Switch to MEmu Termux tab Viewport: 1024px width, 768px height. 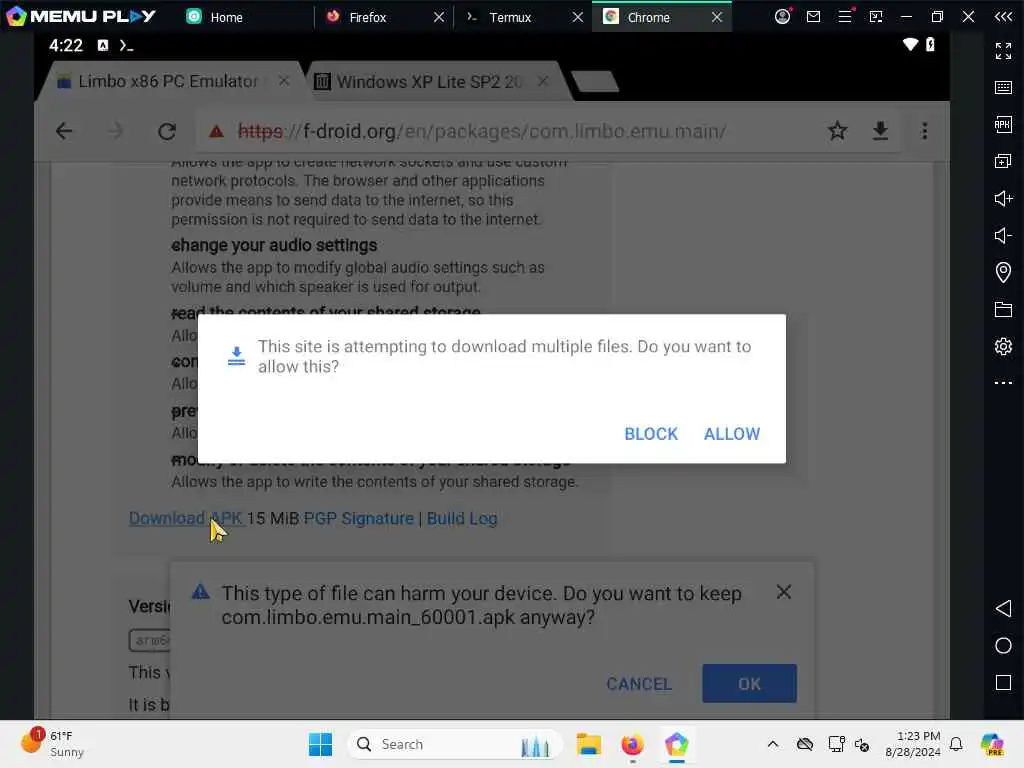[x=510, y=17]
